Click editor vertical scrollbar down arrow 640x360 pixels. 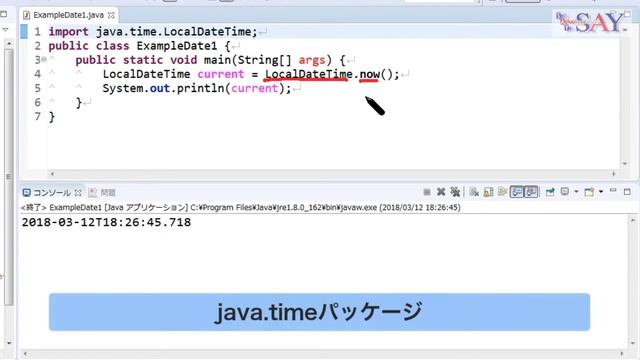pyautogui.click(x=624, y=164)
